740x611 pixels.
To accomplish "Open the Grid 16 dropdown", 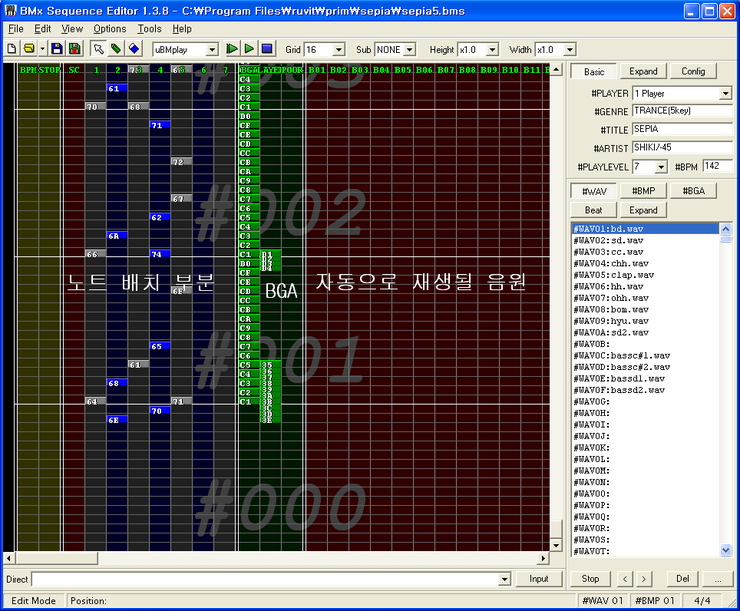I will pos(338,50).
